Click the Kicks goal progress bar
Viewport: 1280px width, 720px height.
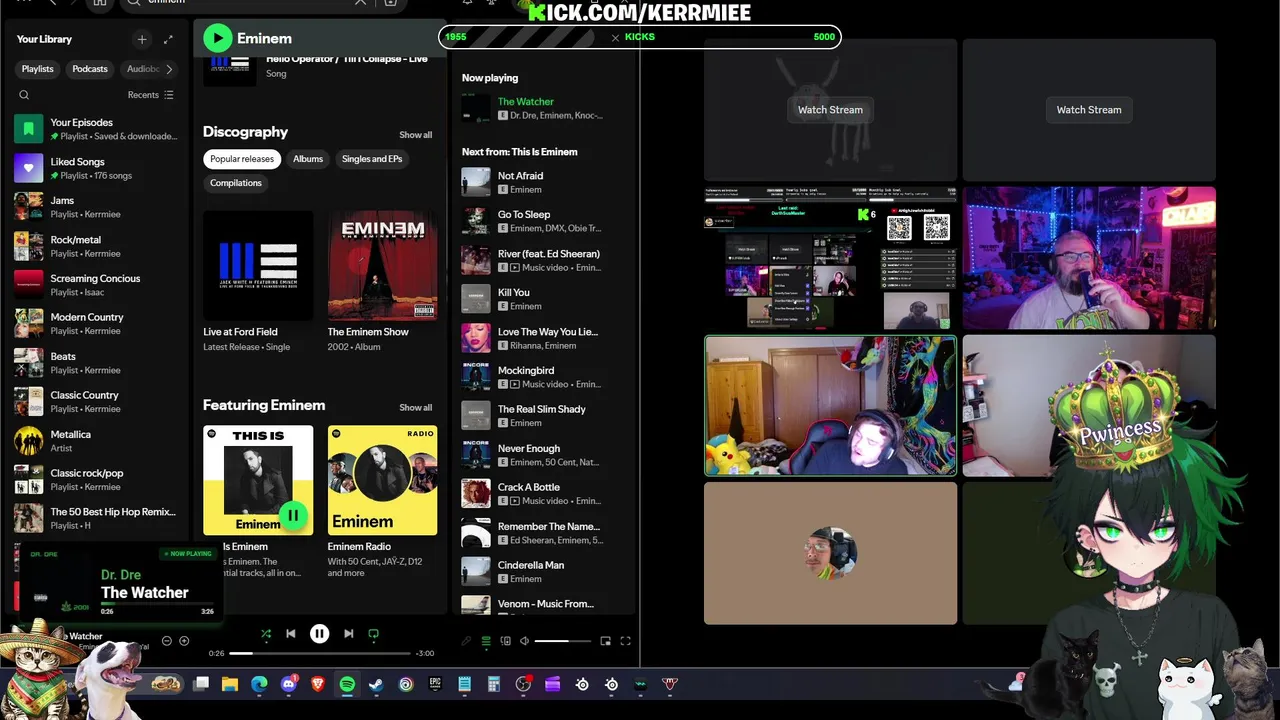click(x=640, y=37)
